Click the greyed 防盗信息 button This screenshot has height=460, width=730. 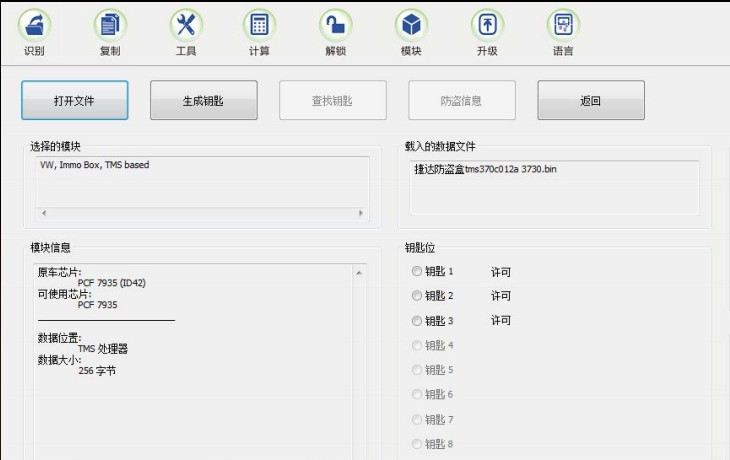point(462,100)
